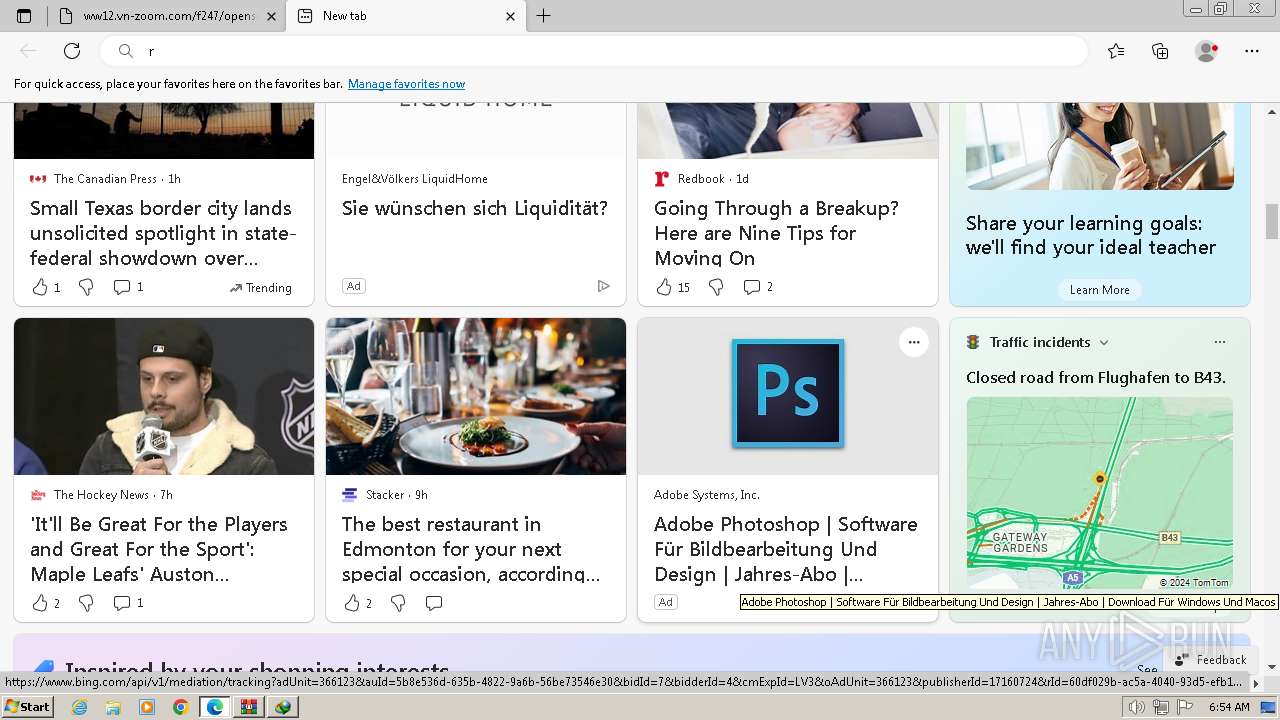Open the restaurant table photo thumbnail
Image resolution: width=1280 pixels, height=720 pixels.
(x=476, y=396)
